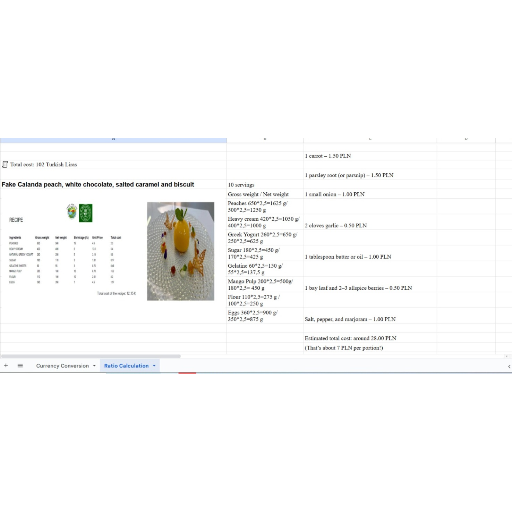
Task: Select the peach dessert photo
Action: [181, 251]
